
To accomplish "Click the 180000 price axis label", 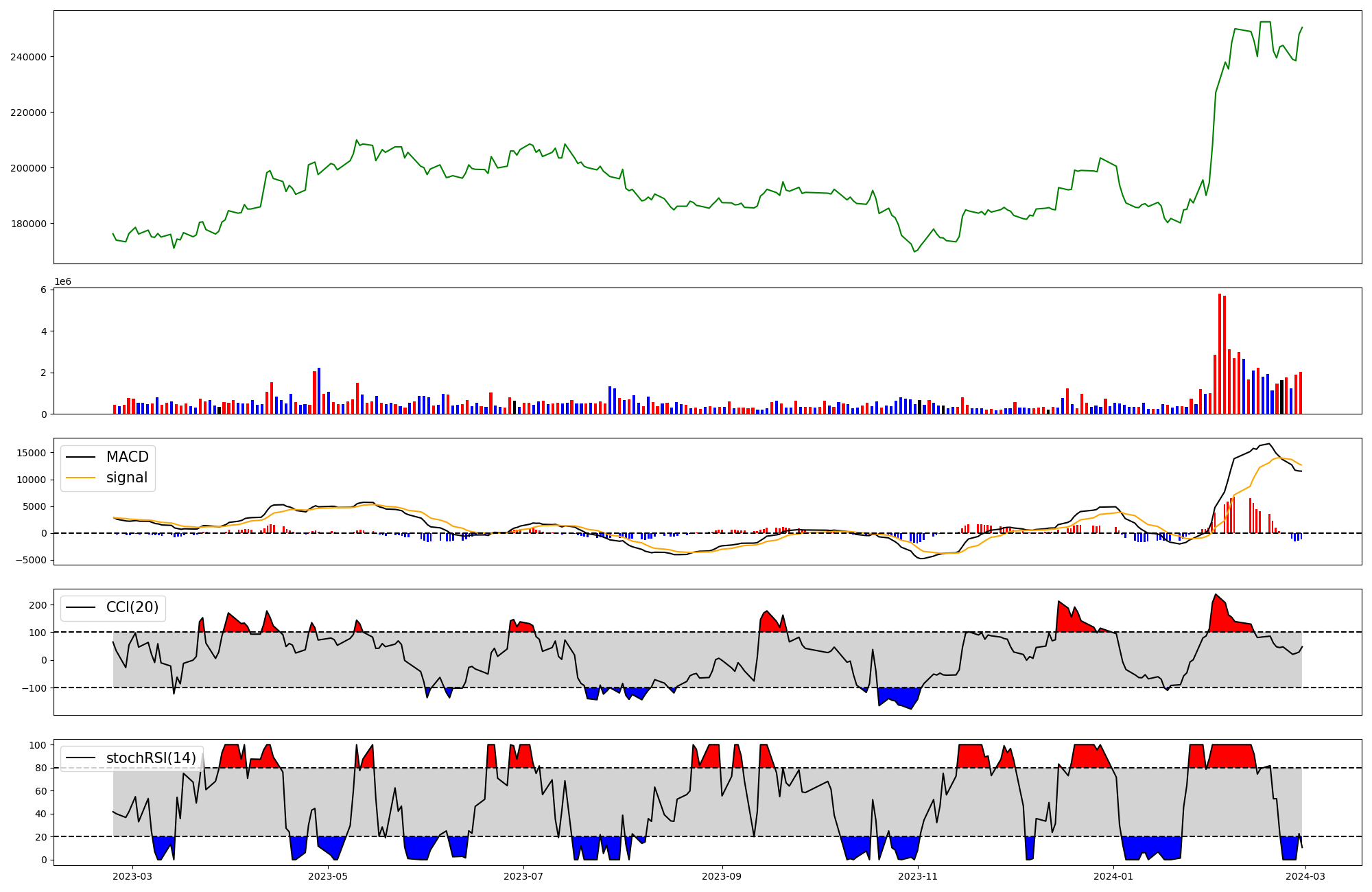I will [x=28, y=224].
